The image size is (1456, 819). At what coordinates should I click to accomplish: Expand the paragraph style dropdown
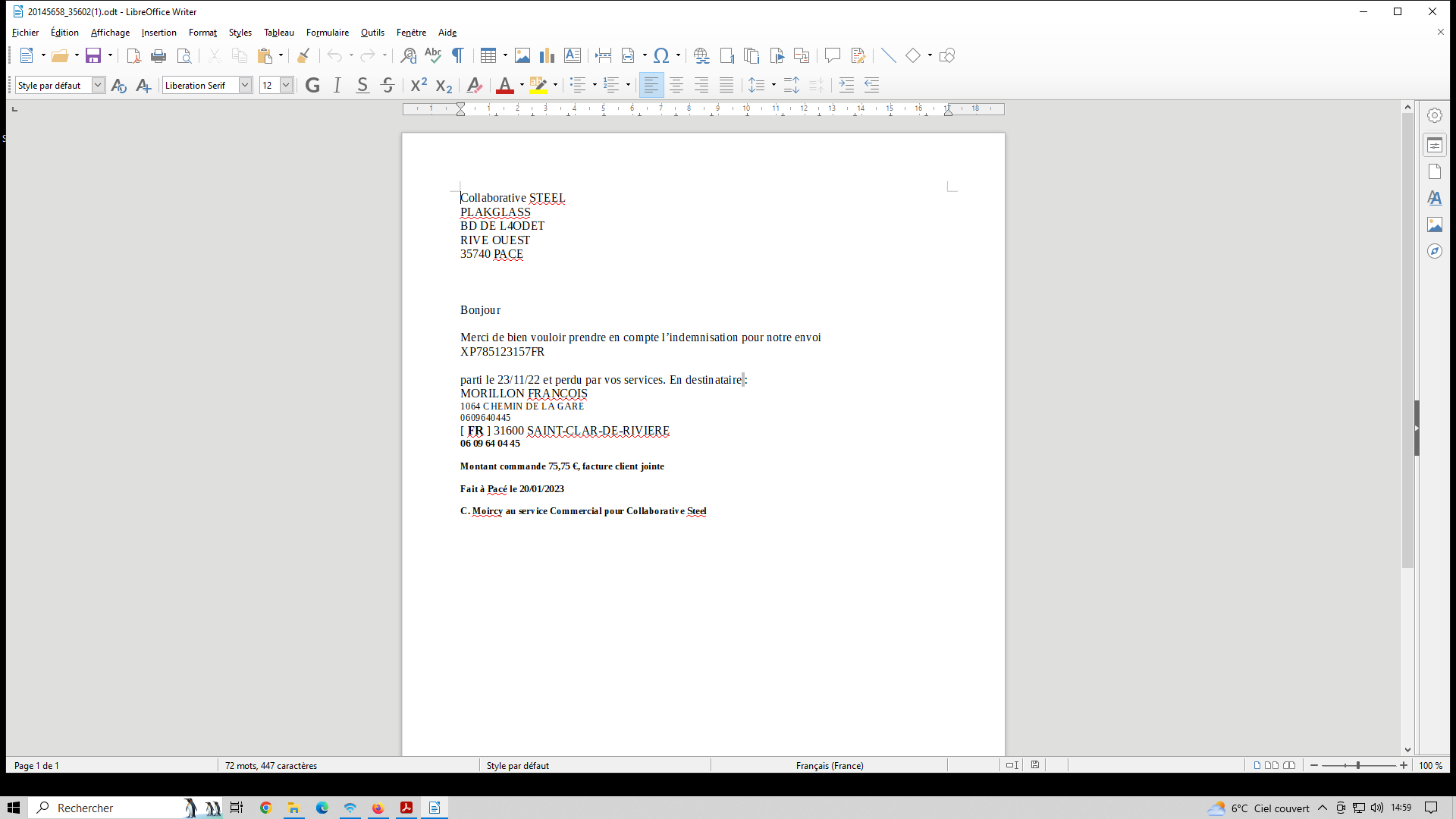(98, 85)
